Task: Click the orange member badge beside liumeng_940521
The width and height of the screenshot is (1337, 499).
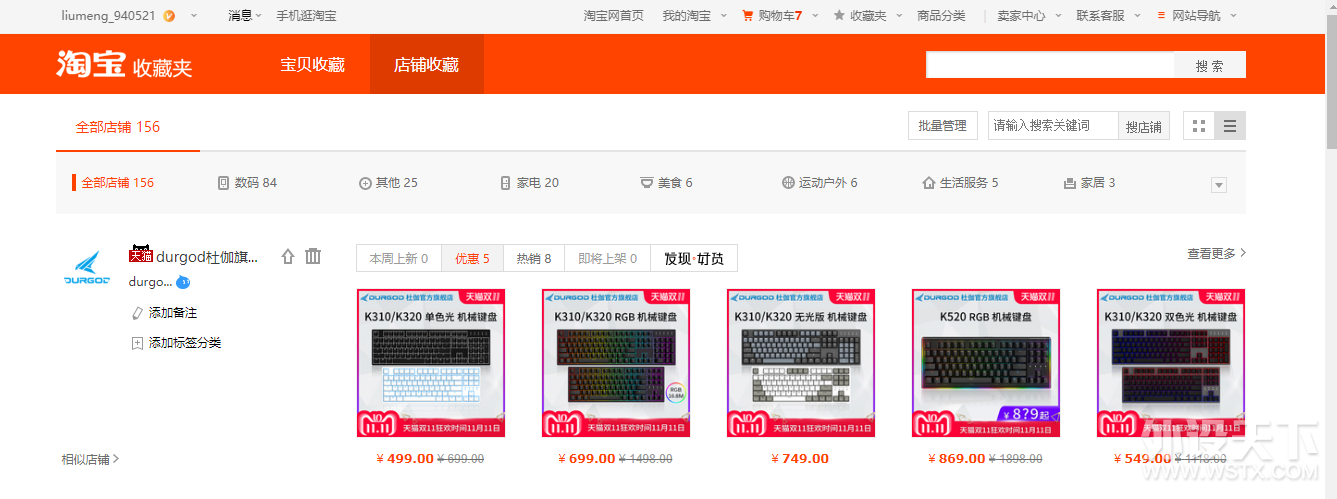Action: pos(169,16)
